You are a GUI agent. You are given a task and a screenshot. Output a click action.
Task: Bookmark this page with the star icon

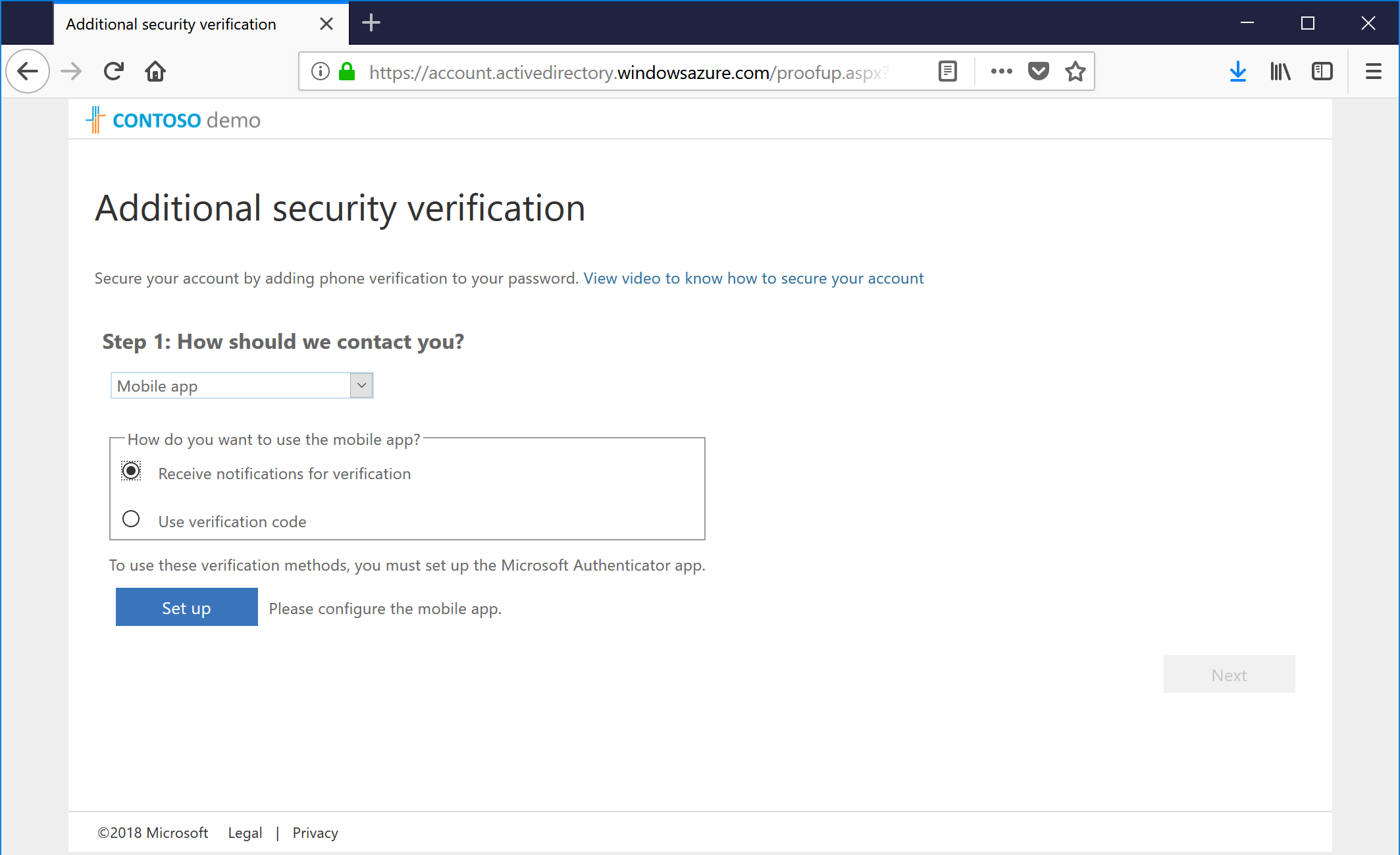click(x=1075, y=71)
